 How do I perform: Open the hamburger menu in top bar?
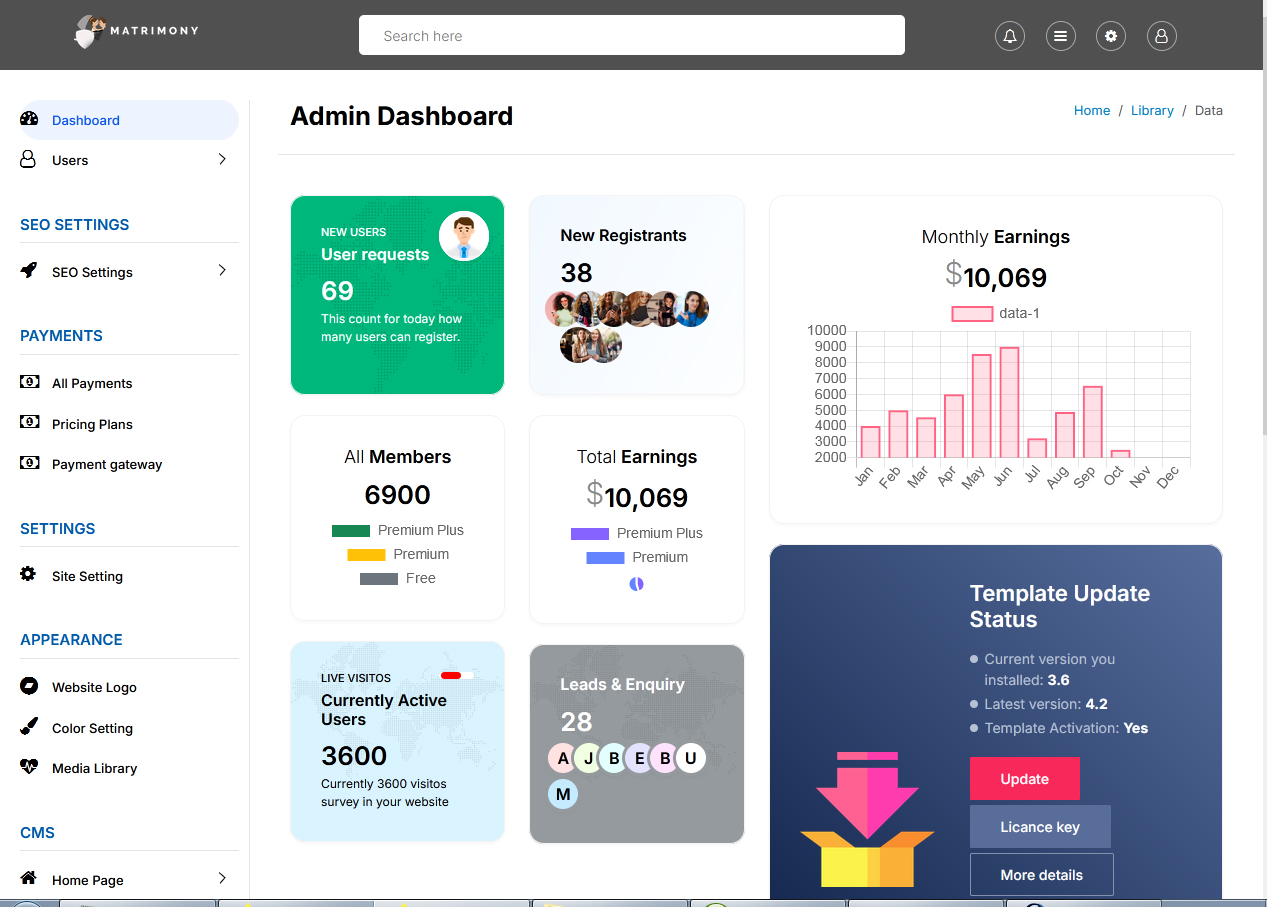click(1060, 35)
